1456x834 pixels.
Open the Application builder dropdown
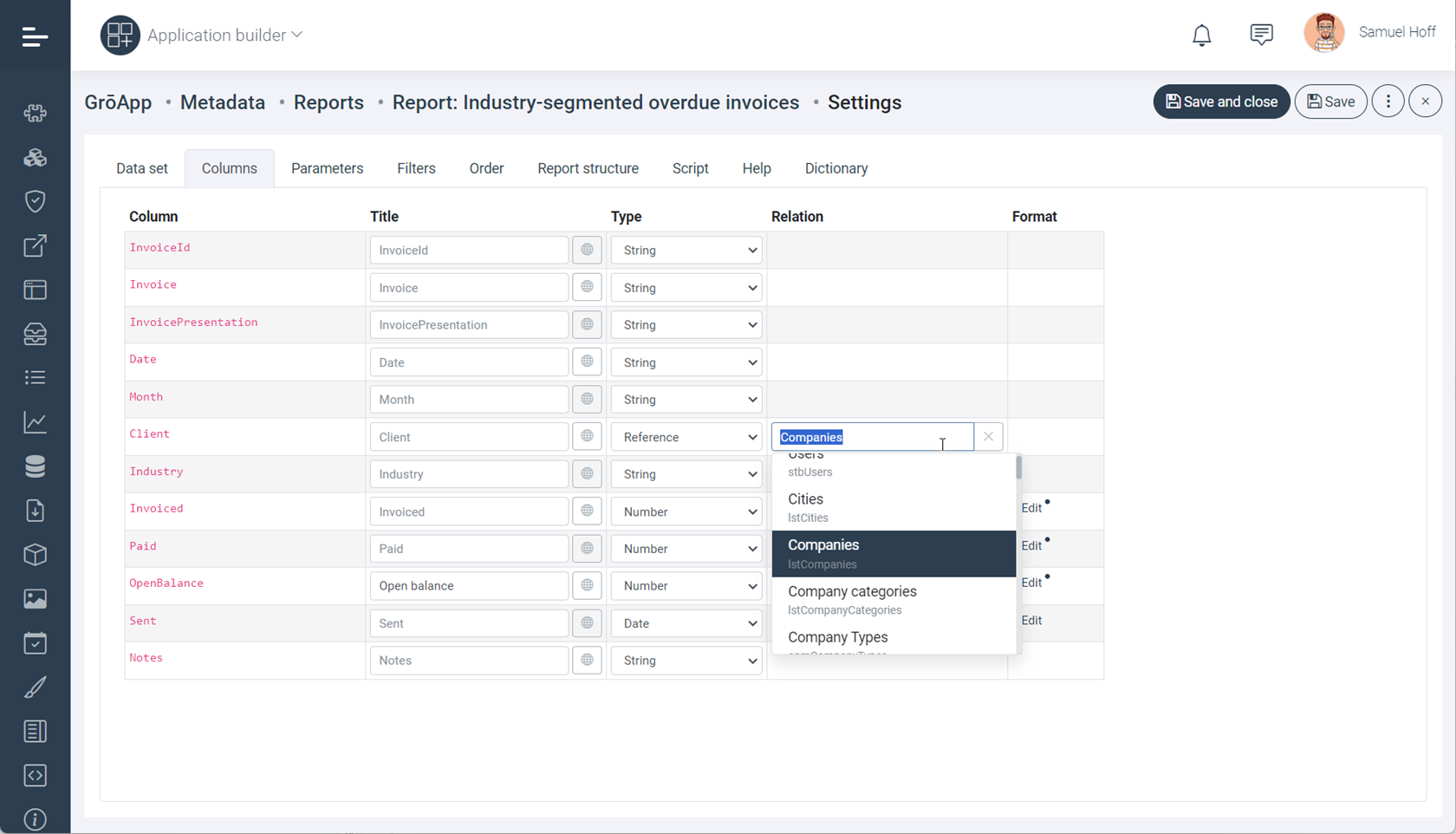pyautogui.click(x=224, y=35)
